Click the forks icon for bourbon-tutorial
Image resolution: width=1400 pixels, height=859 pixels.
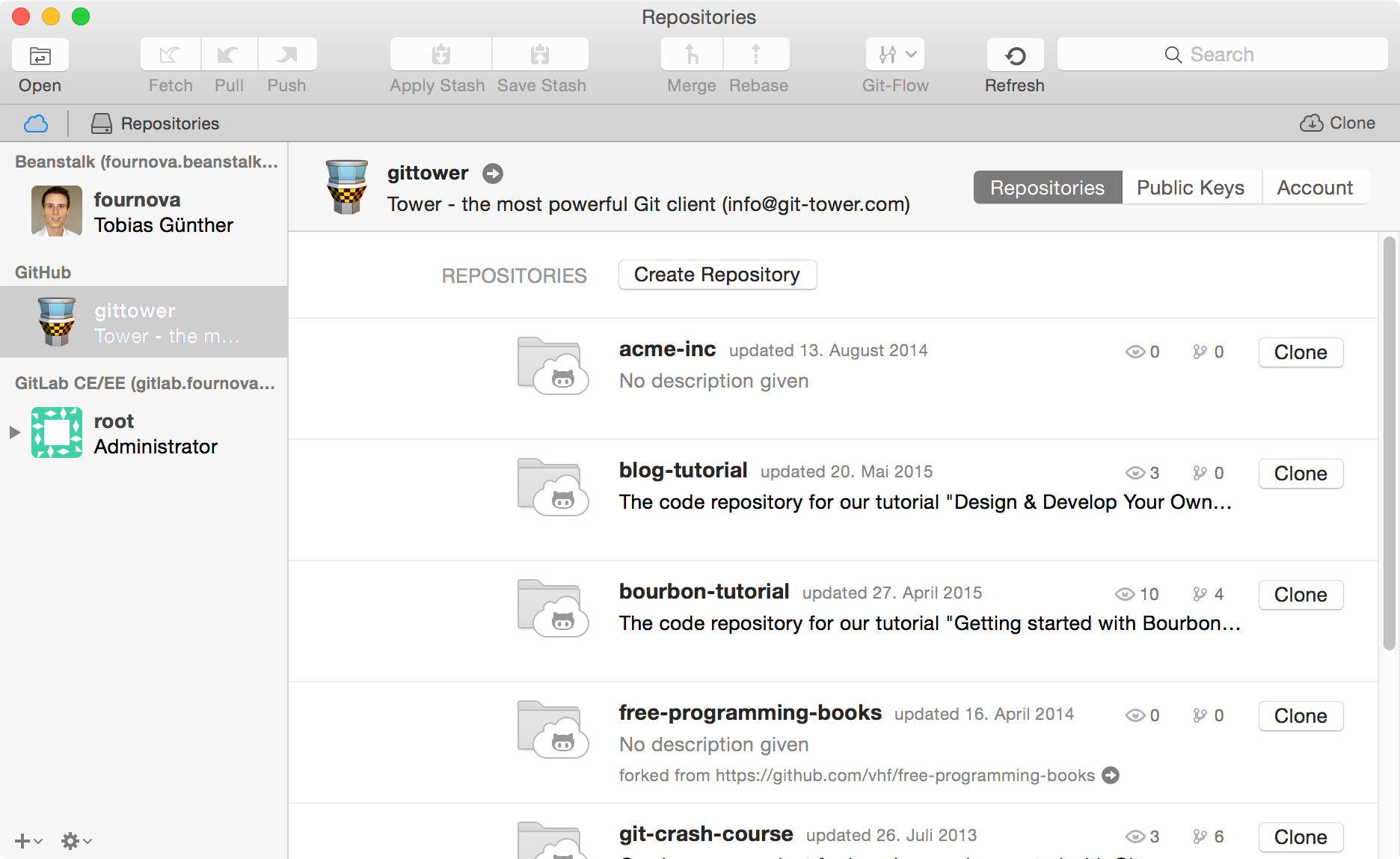1200,594
